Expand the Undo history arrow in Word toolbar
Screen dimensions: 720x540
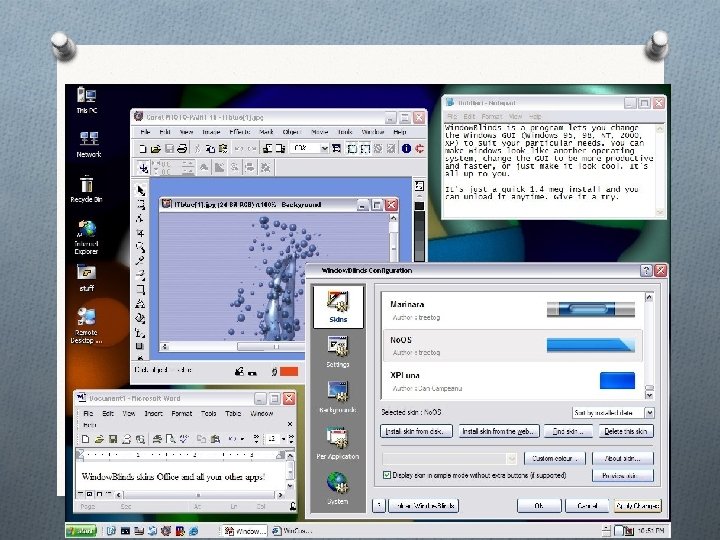pos(242,439)
